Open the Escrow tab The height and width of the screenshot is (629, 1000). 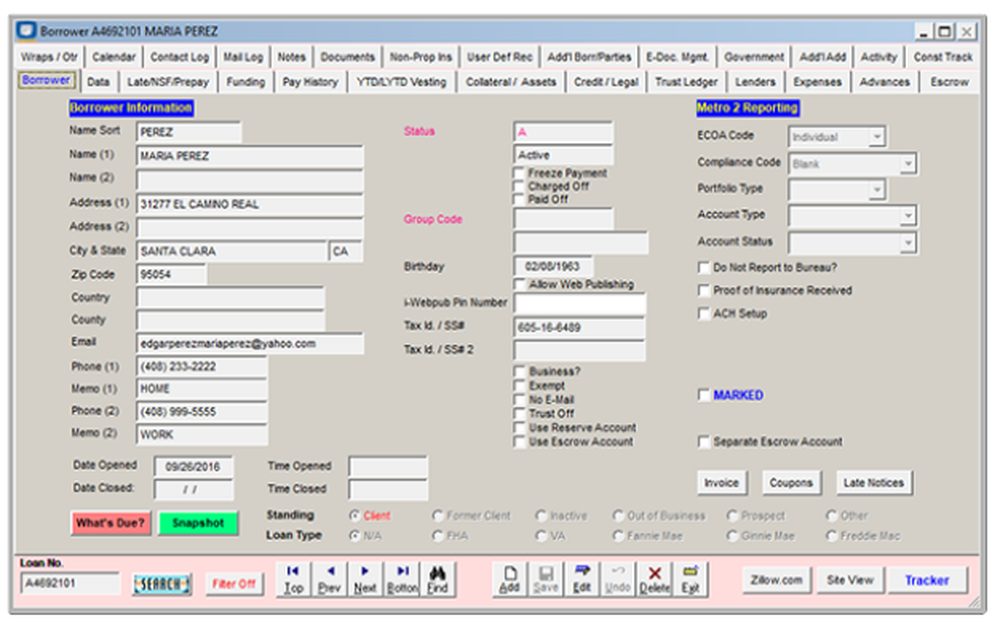coord(949,82)
